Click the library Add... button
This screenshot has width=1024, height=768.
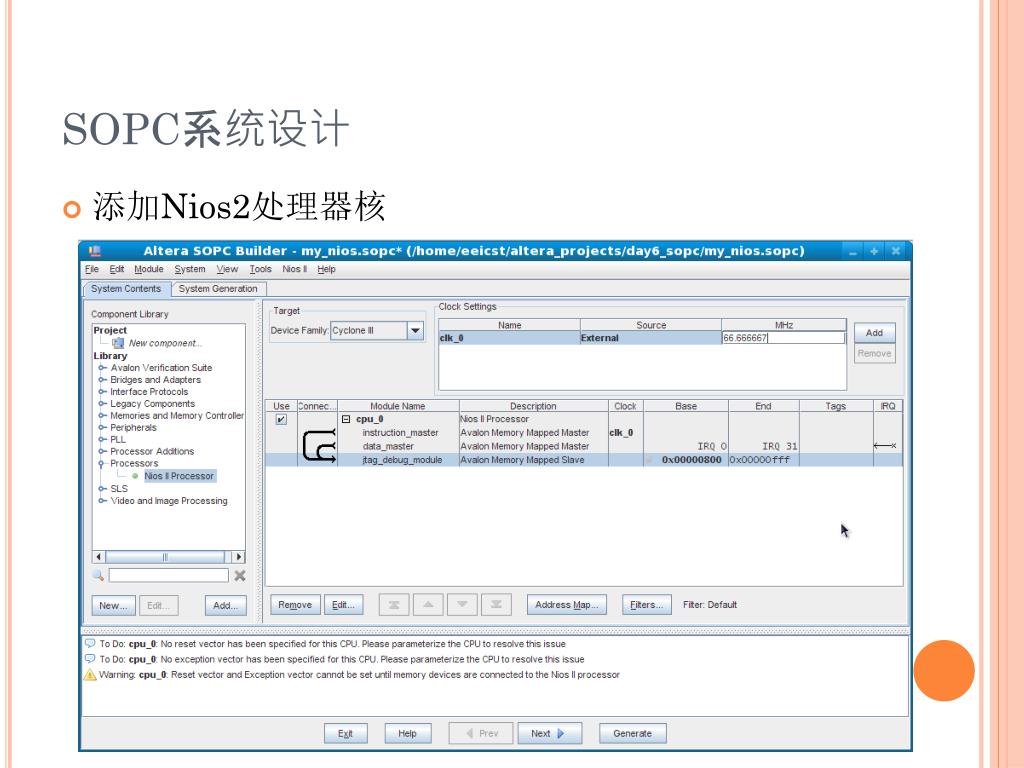[x=225, y=606]
